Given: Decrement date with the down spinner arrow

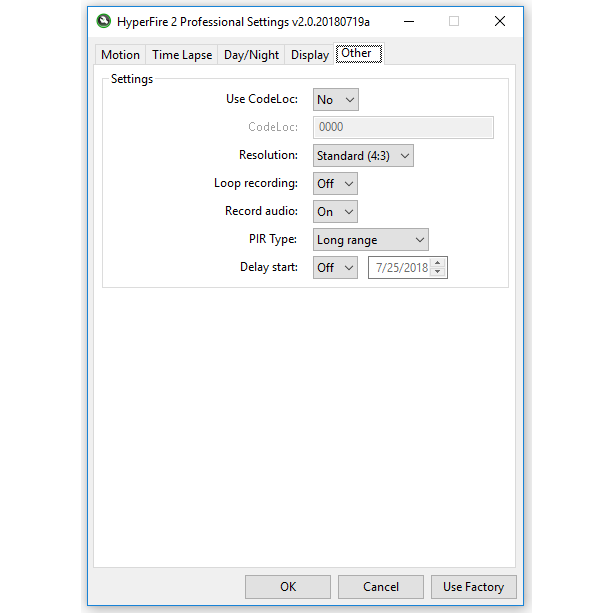Looking at the screenshot, I should pos(437,272).
